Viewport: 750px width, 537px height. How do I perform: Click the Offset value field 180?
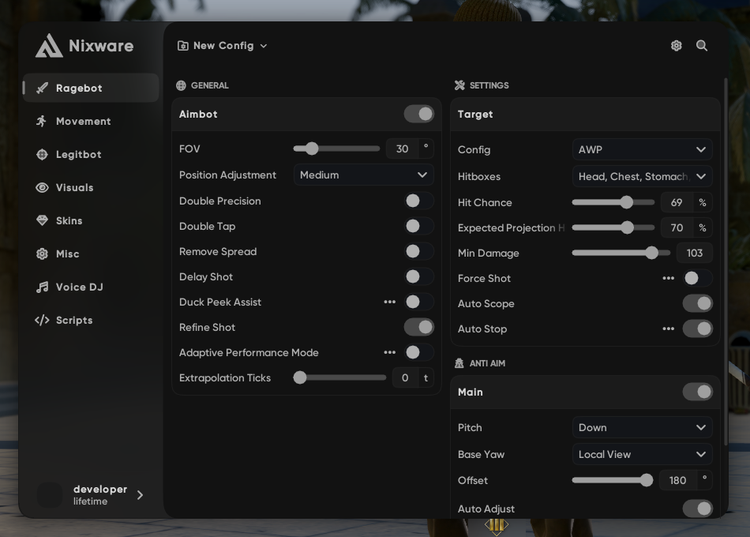click(677, 480)
